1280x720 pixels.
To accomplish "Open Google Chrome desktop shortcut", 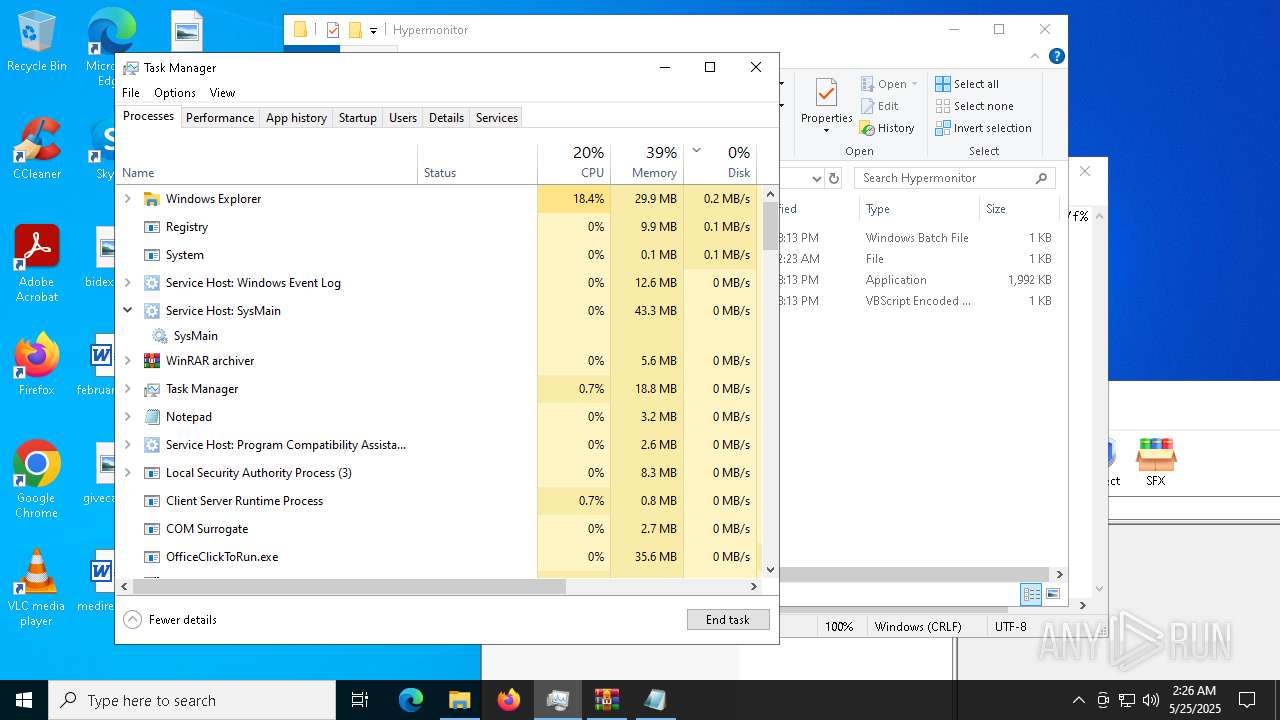I will 36,480.
